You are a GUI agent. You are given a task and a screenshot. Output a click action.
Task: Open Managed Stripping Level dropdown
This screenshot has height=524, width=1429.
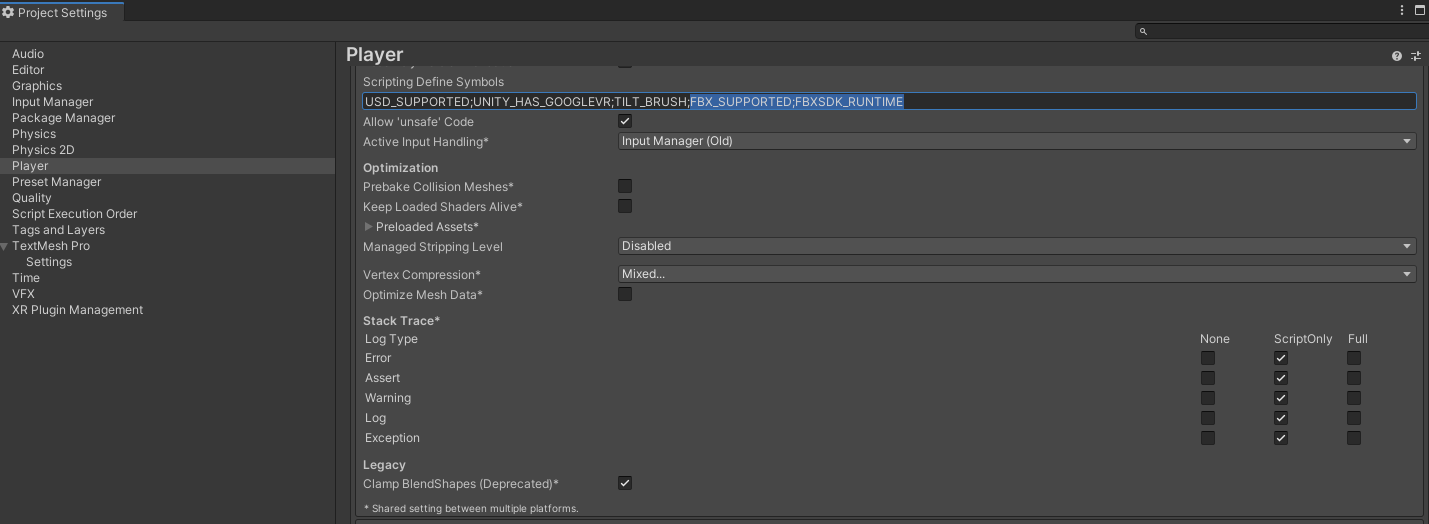click(1017, 246)
